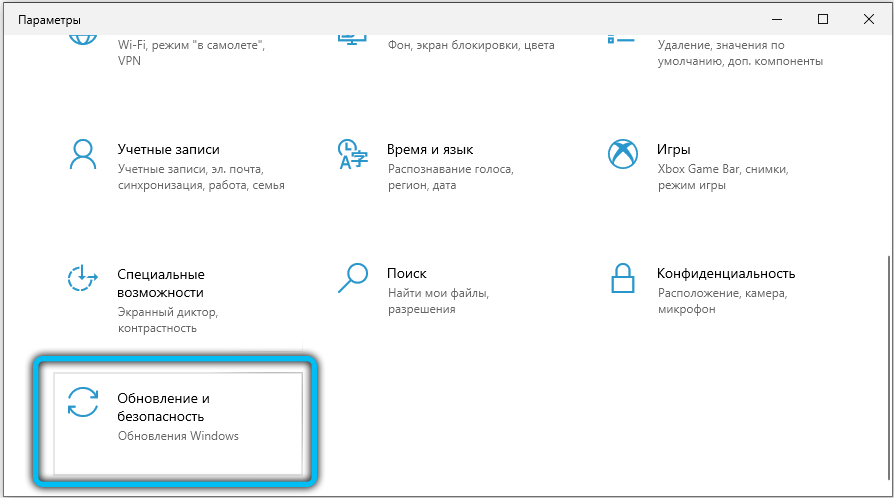Select the "Поиск" category title
Viewport: 894px width, 498px height.
pos(407,273)
